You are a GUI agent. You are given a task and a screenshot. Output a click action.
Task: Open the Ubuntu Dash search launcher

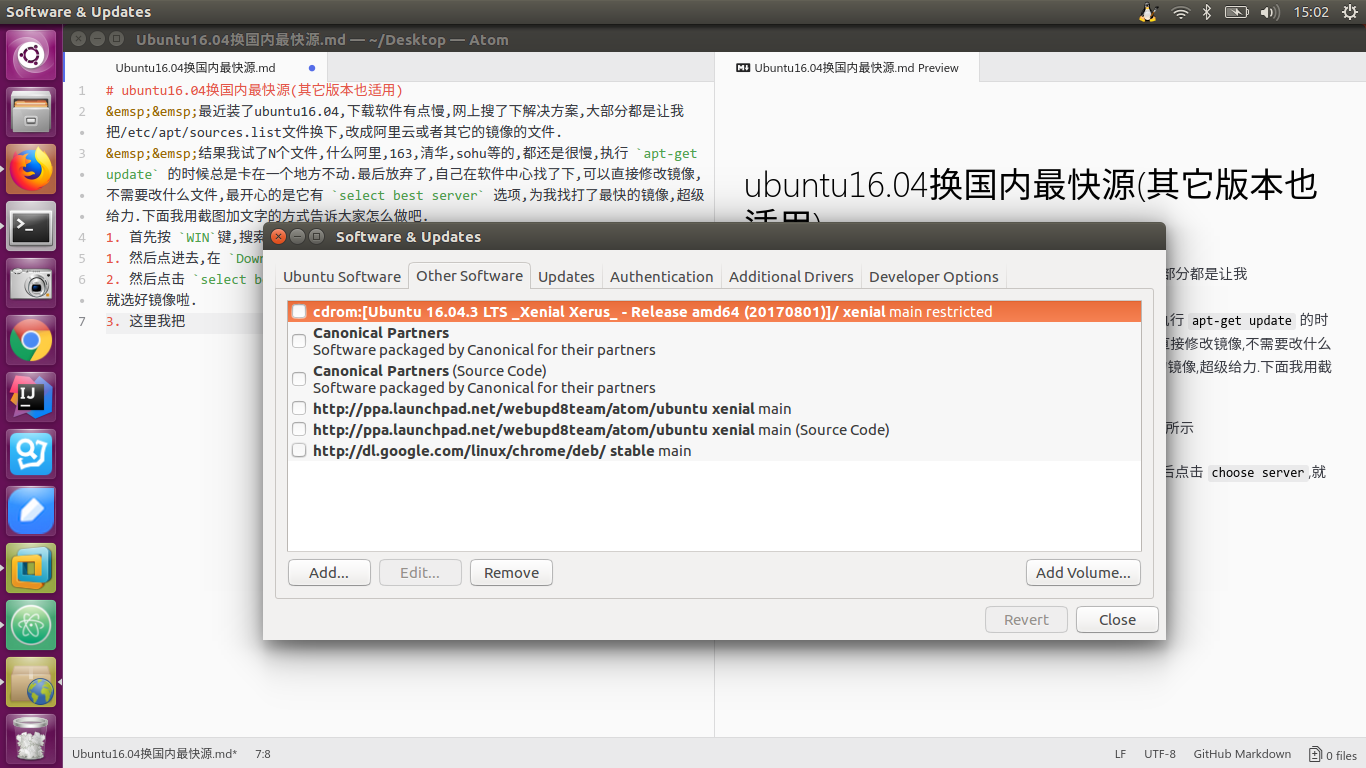(x=32, y=54)
